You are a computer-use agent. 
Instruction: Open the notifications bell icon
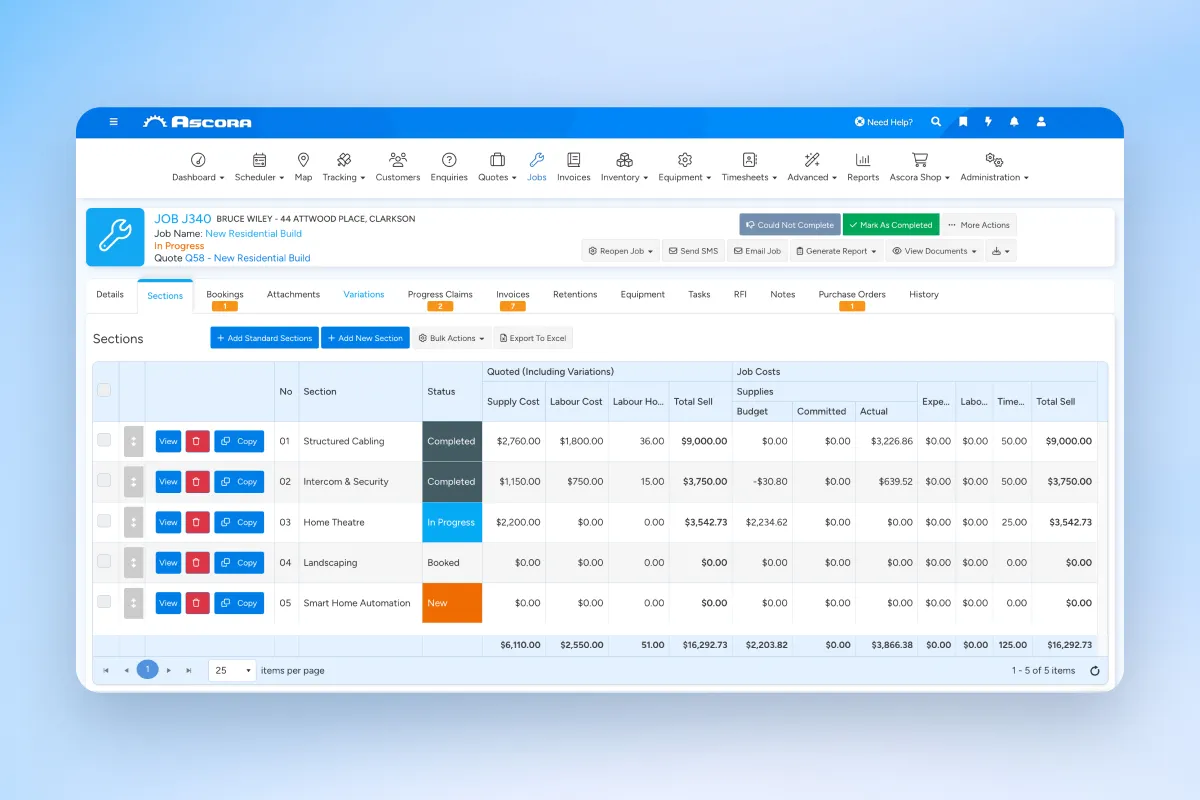pyautogui.click(x=1015, y=122)
